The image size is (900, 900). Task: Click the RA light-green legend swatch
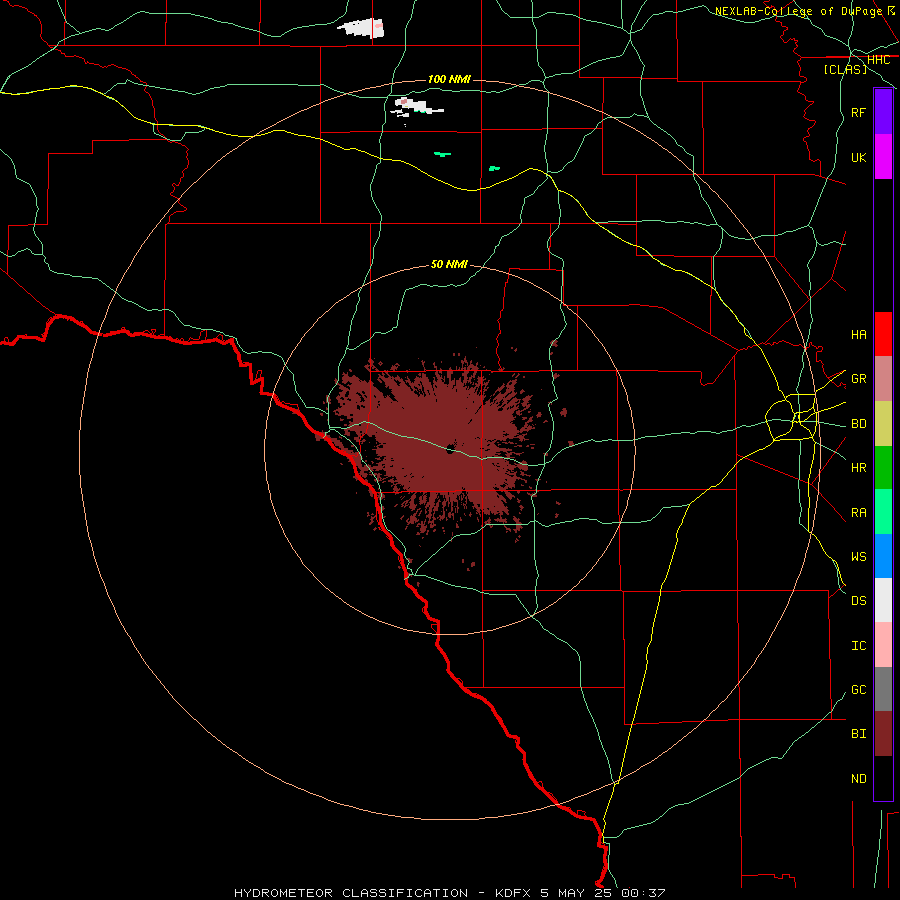883,512
